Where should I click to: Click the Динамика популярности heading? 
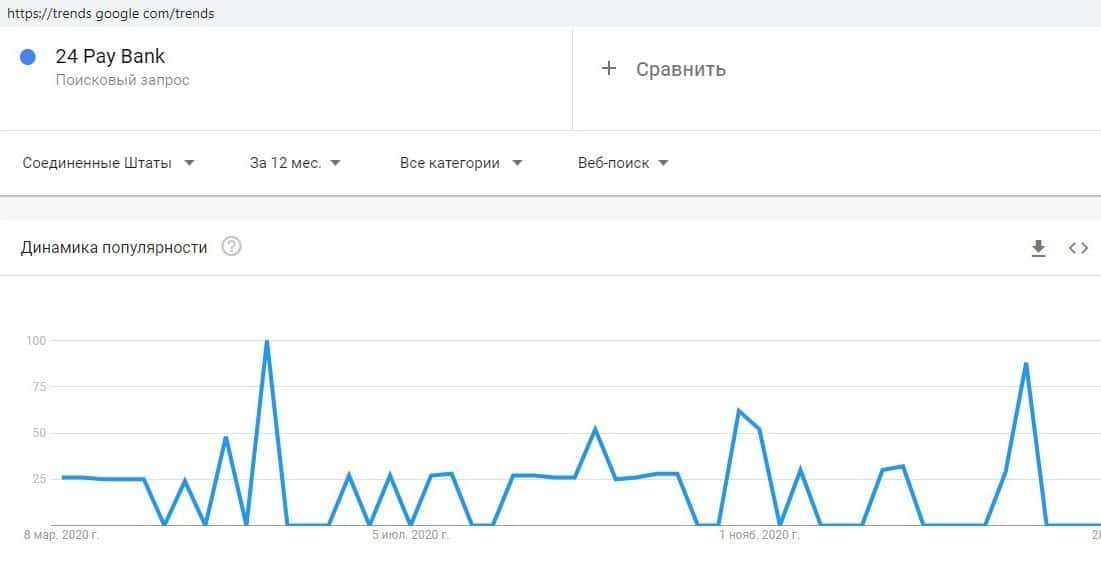click(114, 247)
